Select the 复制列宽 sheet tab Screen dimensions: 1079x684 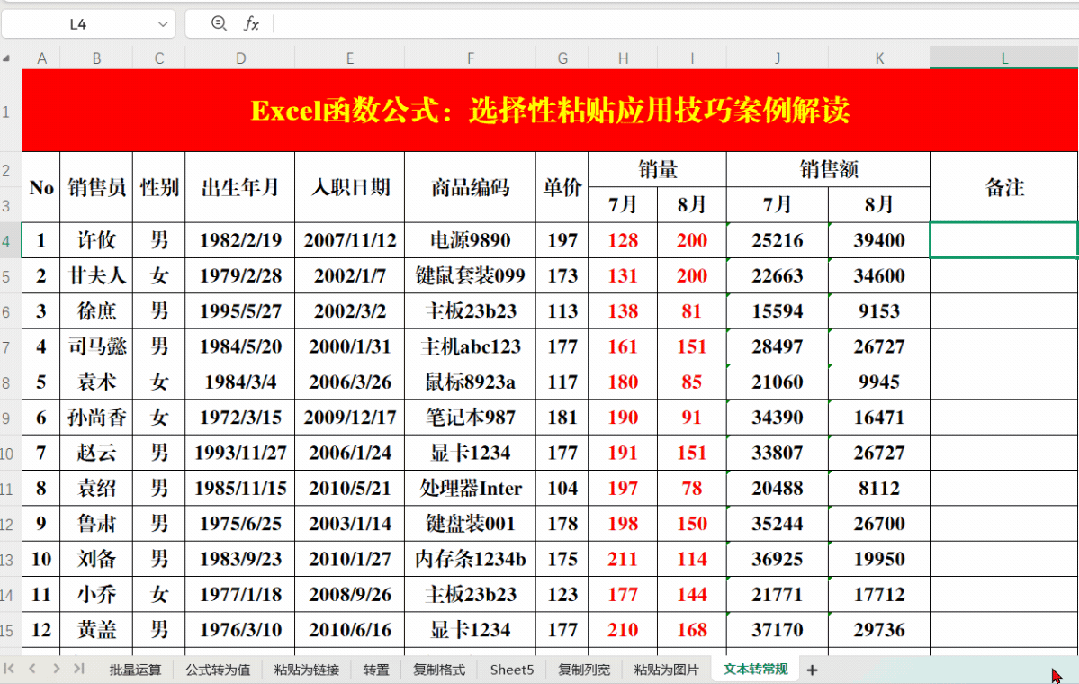coord(584,669)
